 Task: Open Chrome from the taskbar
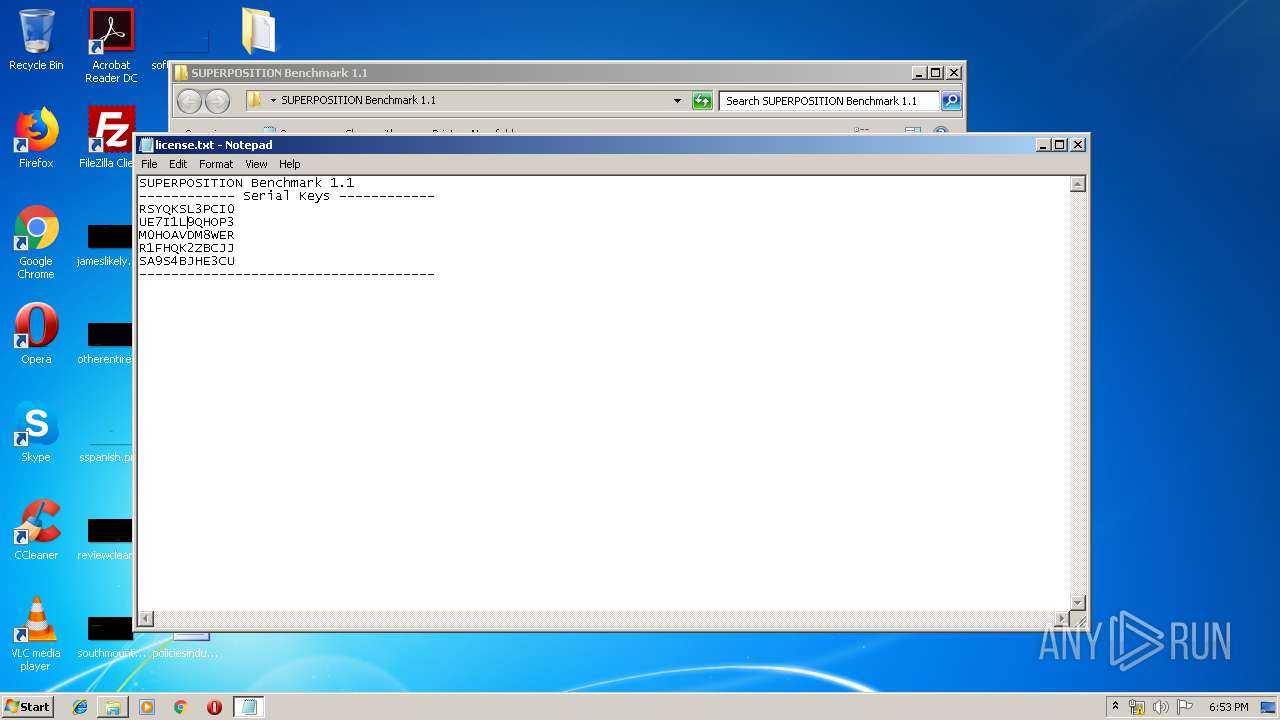click(x=180, y=707)
